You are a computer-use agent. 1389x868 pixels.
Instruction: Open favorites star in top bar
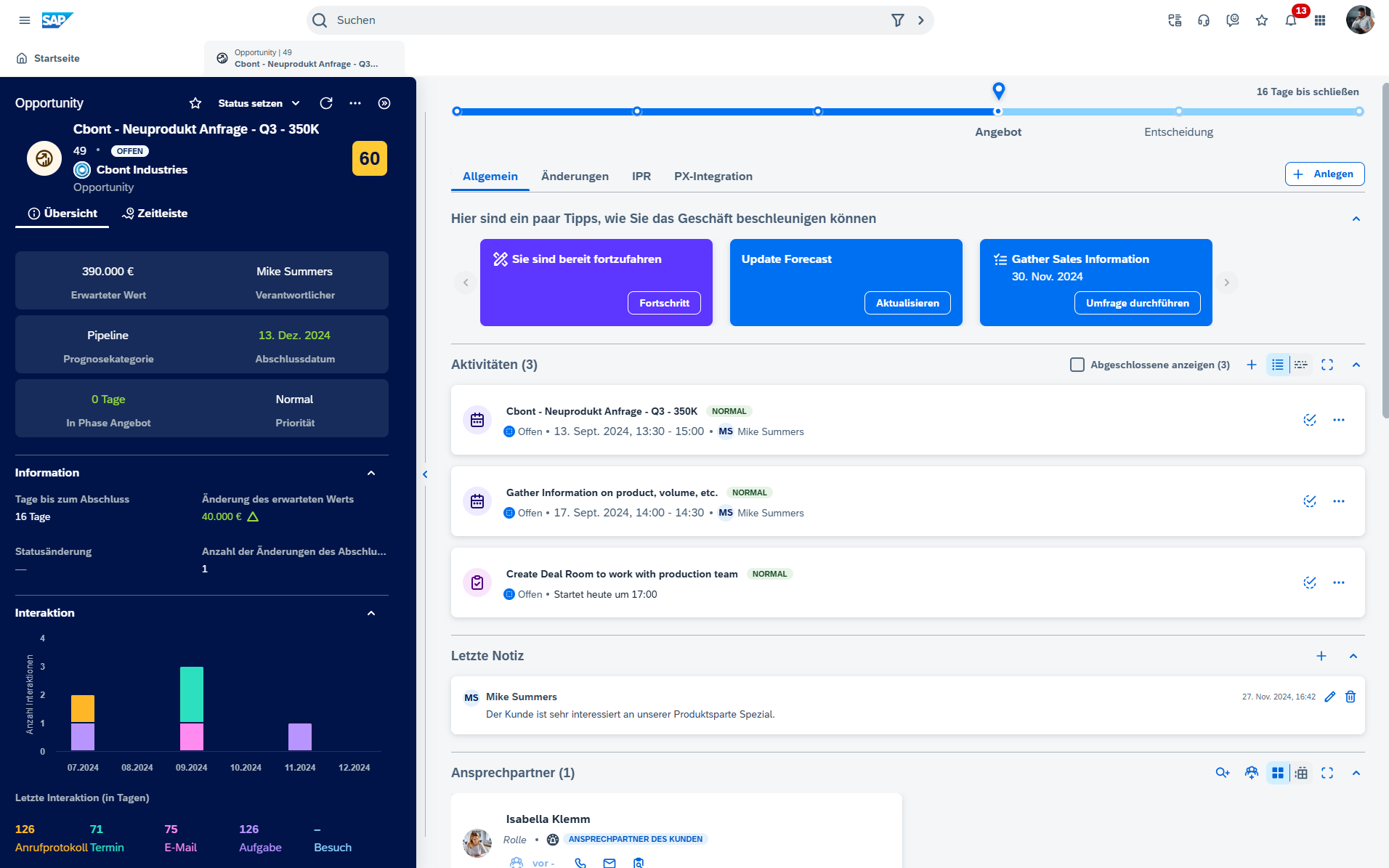[1262, 20]
